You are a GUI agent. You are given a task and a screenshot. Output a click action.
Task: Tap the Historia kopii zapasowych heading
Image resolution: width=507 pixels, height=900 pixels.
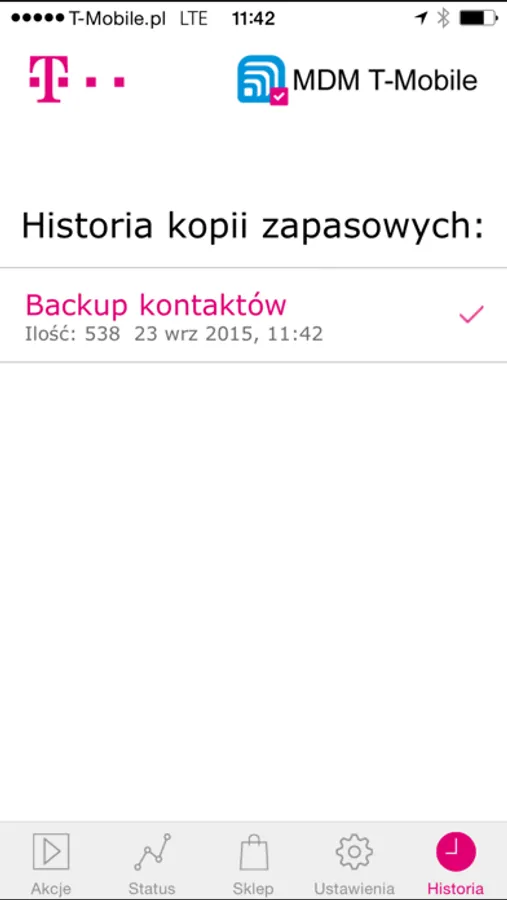pyautogui.click(x=253, y=227)
